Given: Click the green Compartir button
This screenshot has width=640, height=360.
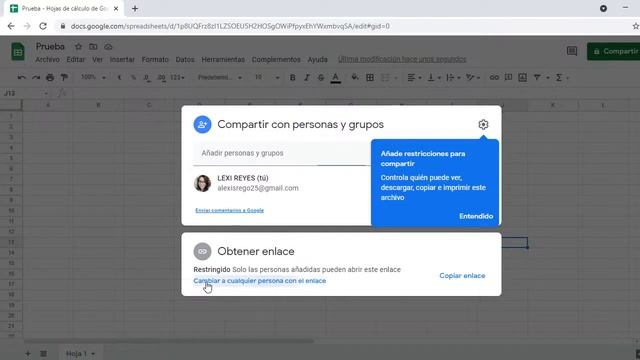Looking at the screenshot, I should (x=614, y=51).
